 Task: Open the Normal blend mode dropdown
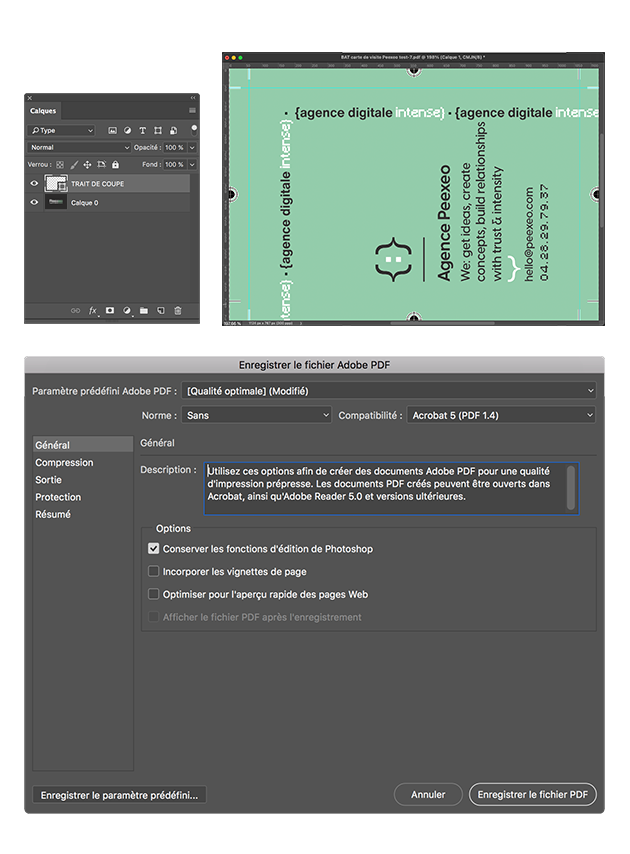79,148
